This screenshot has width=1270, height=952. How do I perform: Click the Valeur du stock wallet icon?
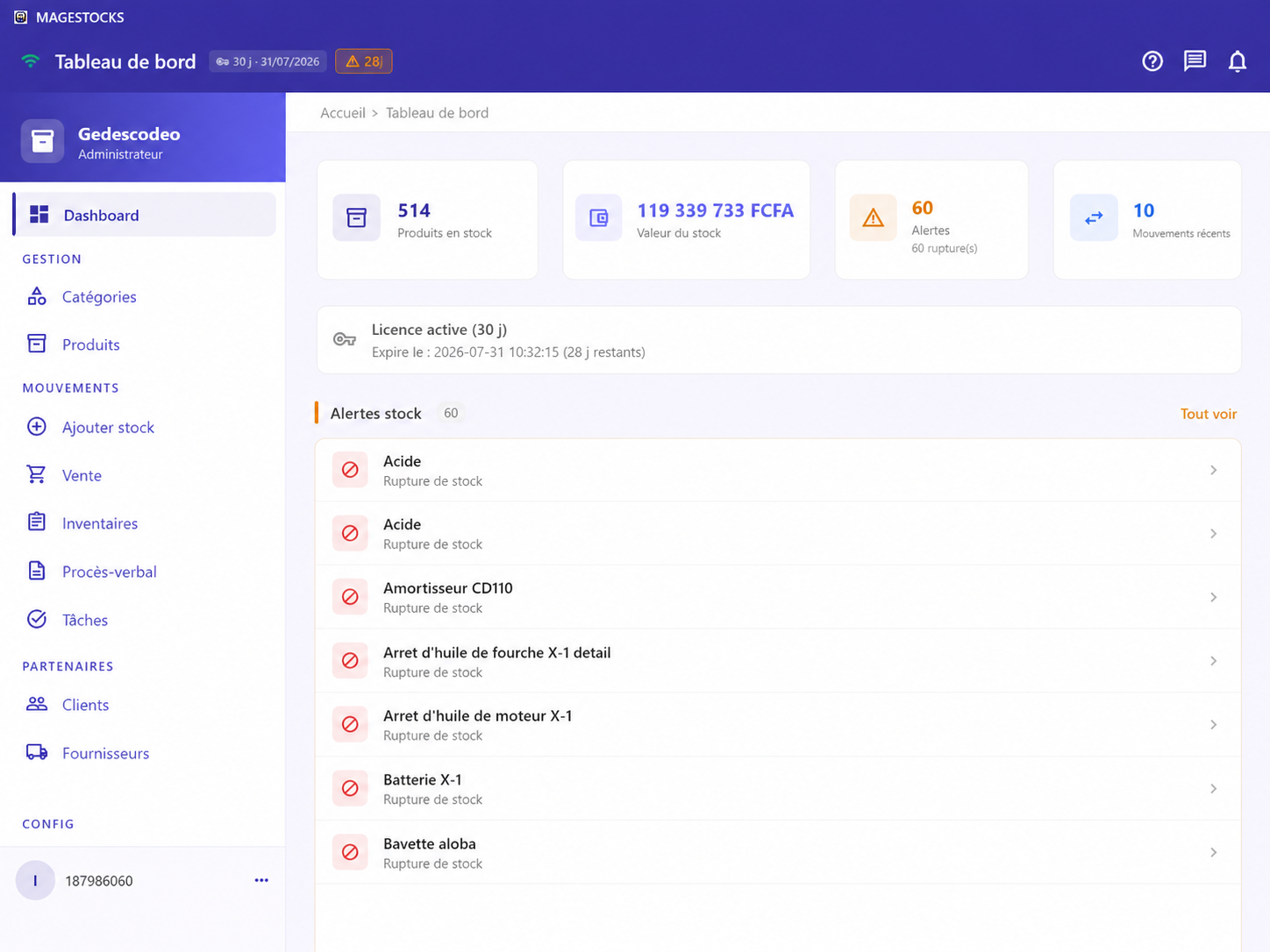tap(599, 217)
